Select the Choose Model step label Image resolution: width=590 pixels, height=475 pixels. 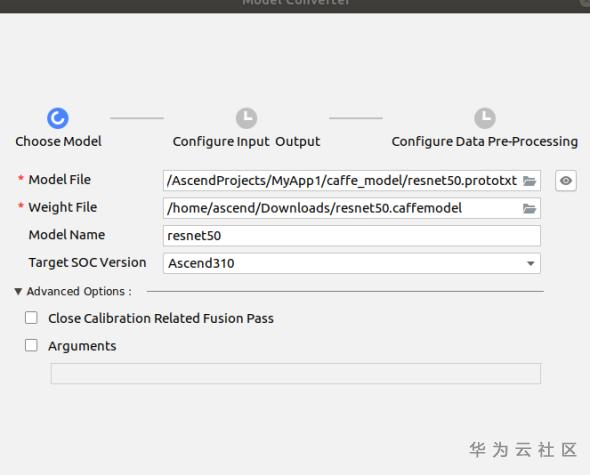(58, 142)
